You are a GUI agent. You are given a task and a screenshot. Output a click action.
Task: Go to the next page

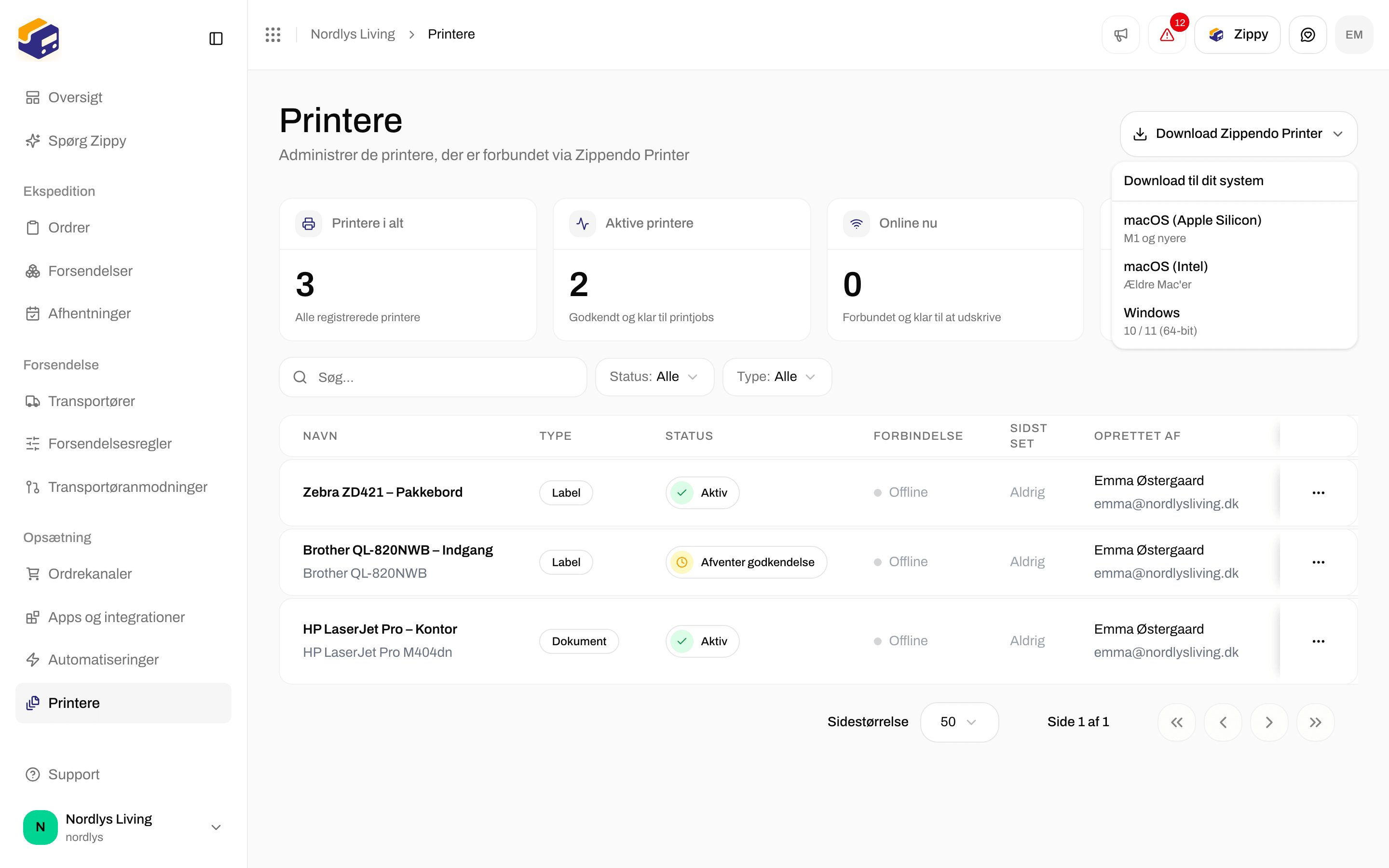[1269, 722]
